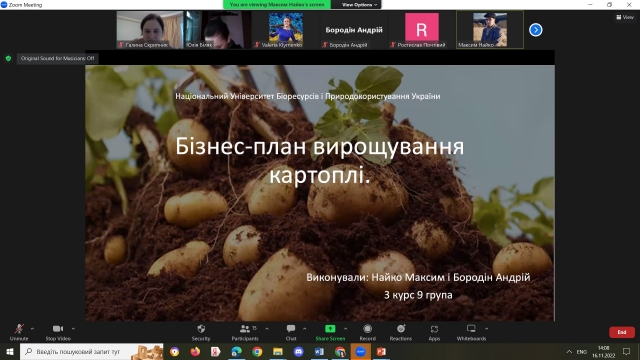Open the Reactions menu
The width and height of the screenshot is (640, 360).
[x=401, y=332]
